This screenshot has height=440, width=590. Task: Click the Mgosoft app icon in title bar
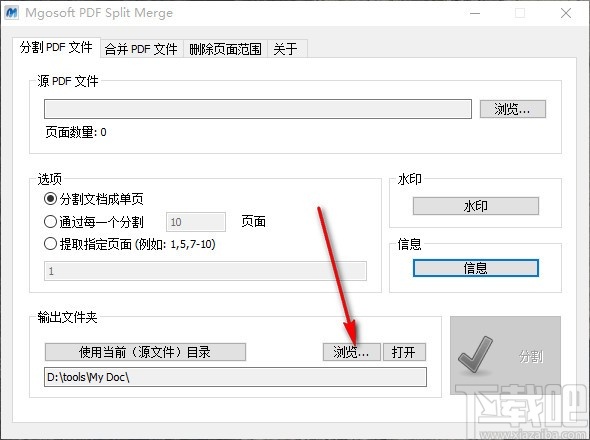pyautogui.click(x=12, y=12)
